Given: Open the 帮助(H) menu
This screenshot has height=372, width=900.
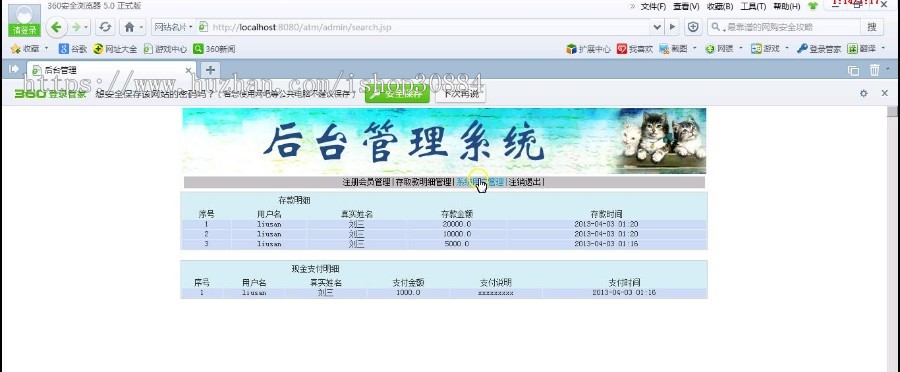Looking at the screenshot, I should [786, 6].
